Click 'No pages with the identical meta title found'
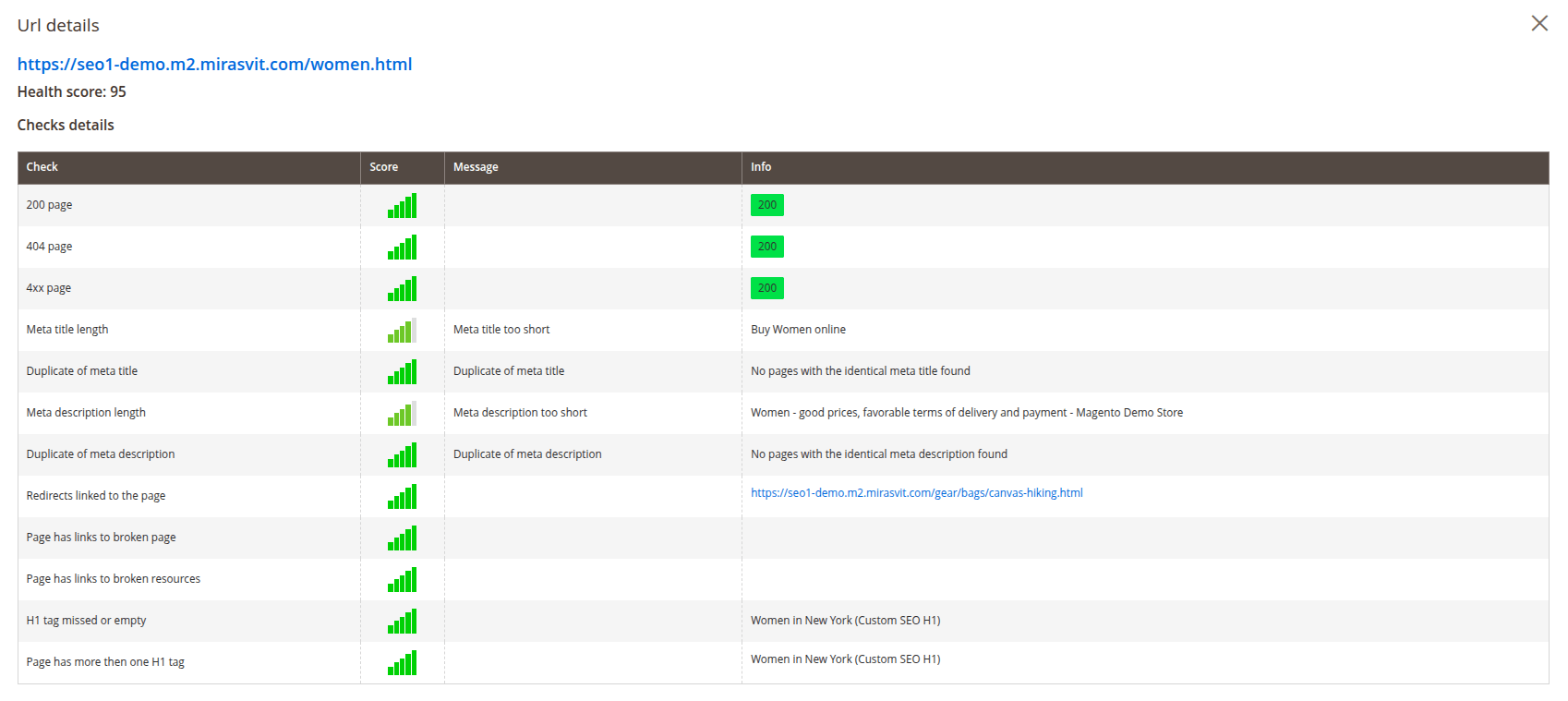The height and width of the screenshot is (701, 1568). 861,371
